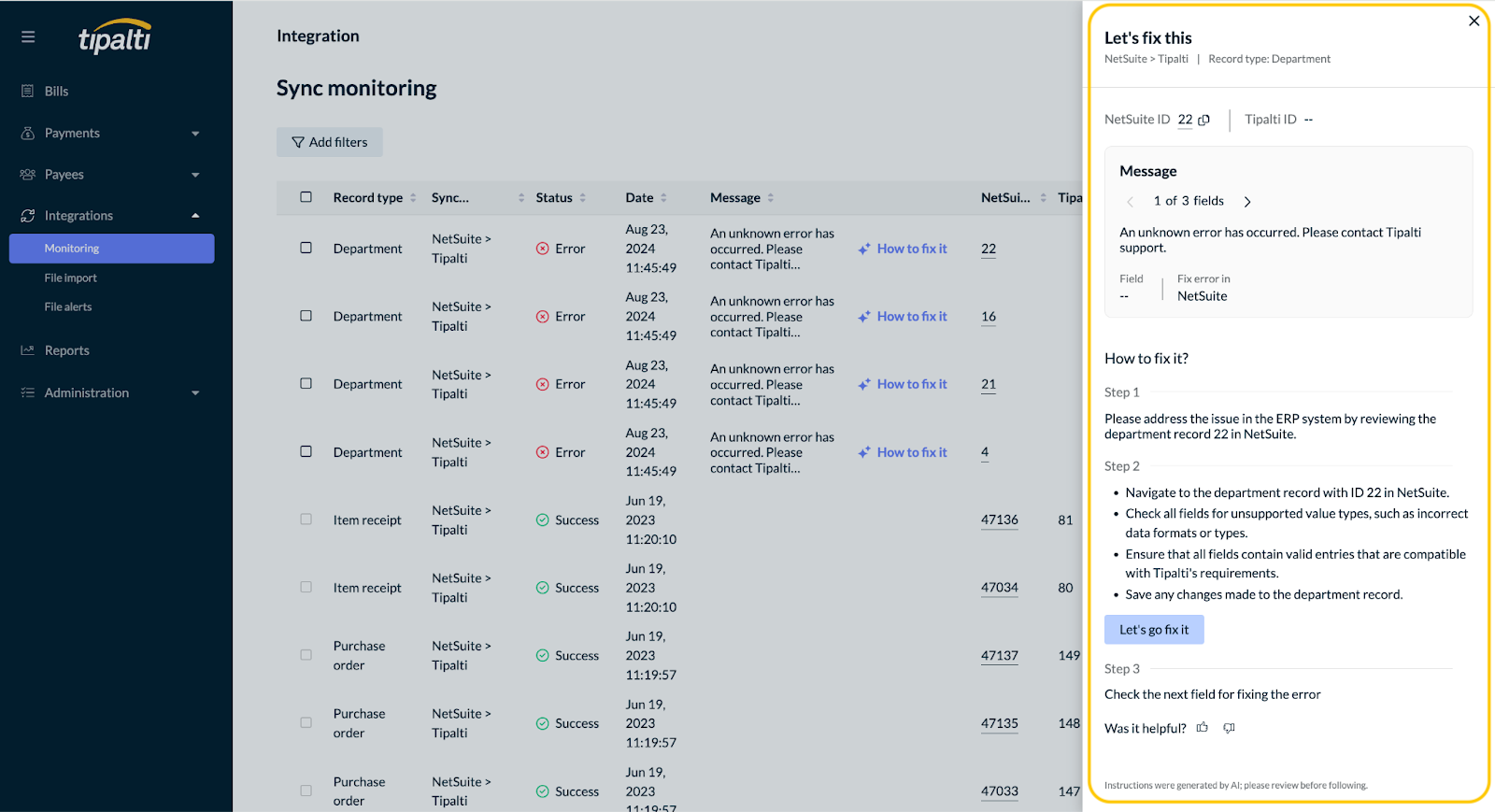Sort by Date column arrows

(x=663, y=197)
